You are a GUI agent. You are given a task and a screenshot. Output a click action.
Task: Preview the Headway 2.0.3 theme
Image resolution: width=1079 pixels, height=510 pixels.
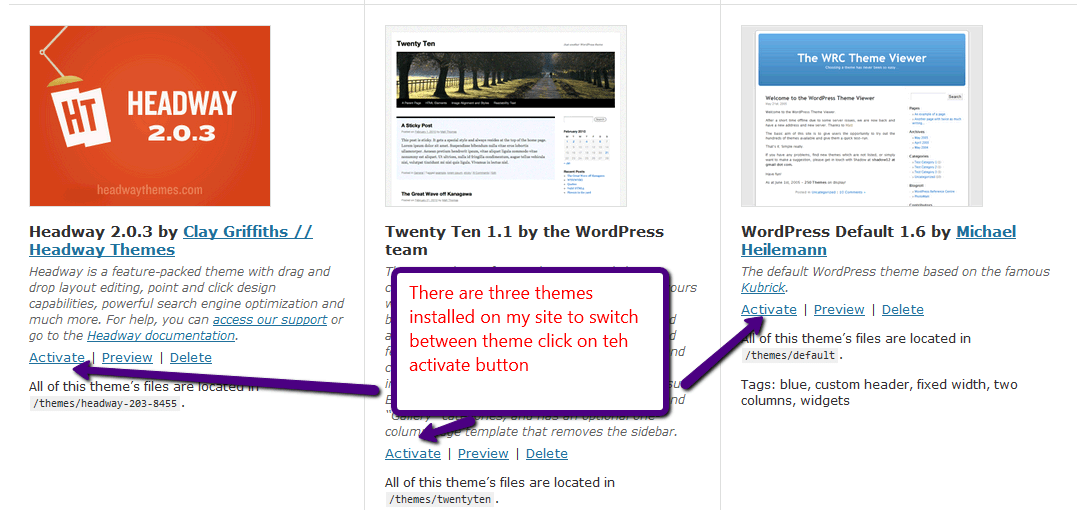(127, 357)
